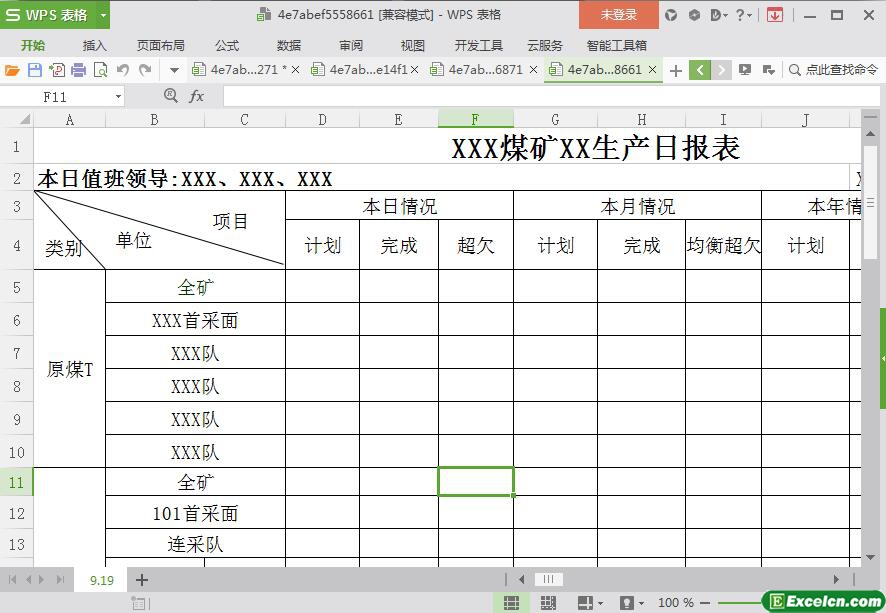Click the presentation screen icon near the tabs

click(x=745, y=70)
